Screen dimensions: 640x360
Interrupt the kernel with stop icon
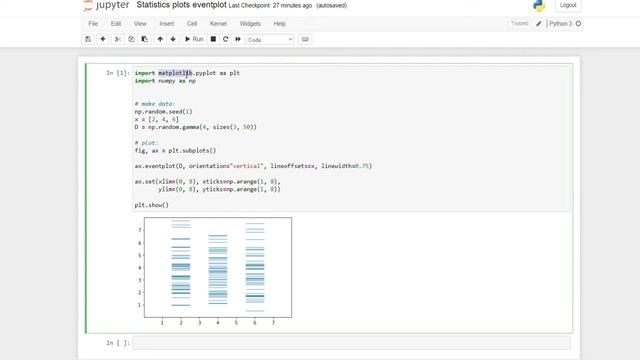[213, 39]
